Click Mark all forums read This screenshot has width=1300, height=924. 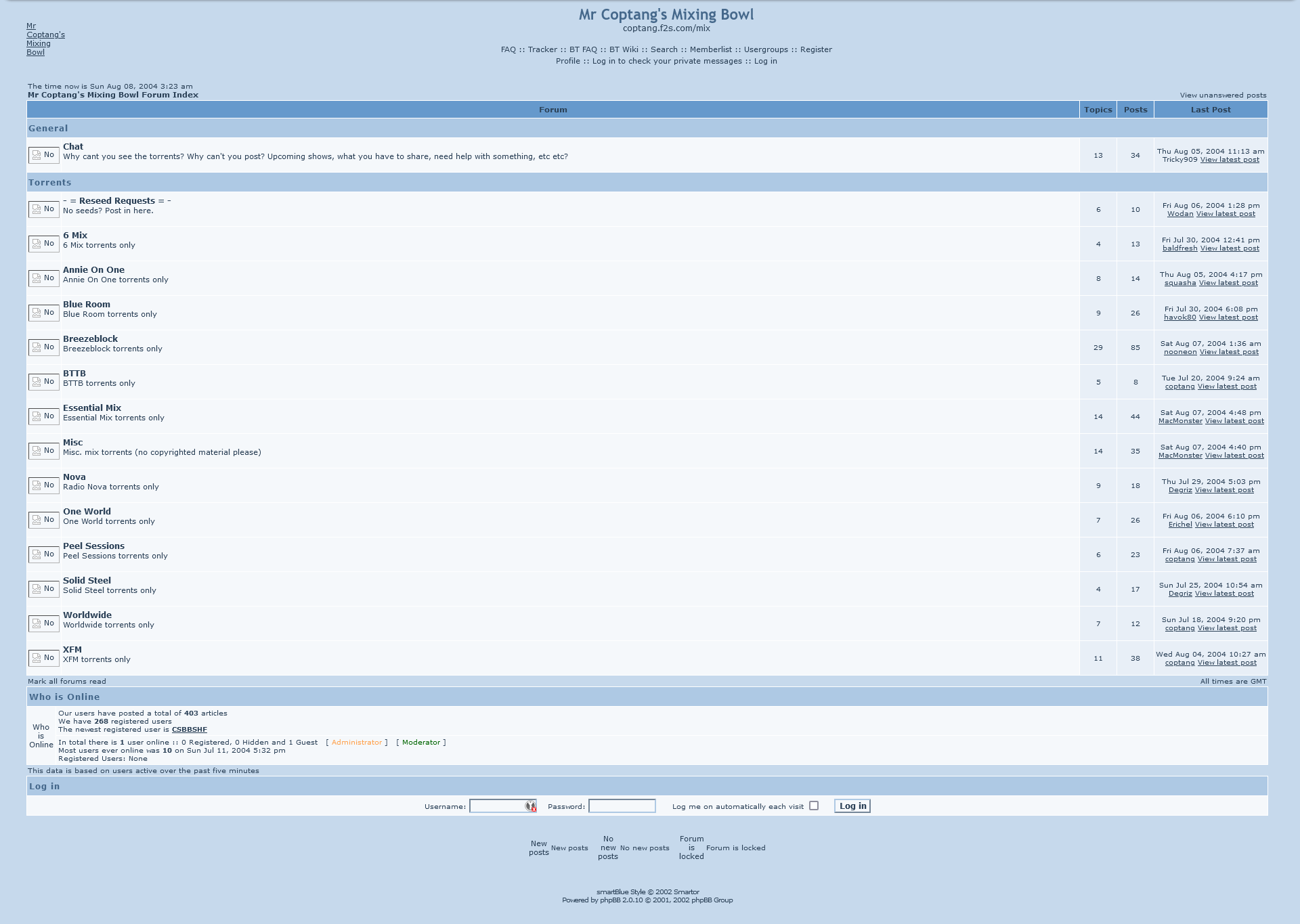pos(67,682)
